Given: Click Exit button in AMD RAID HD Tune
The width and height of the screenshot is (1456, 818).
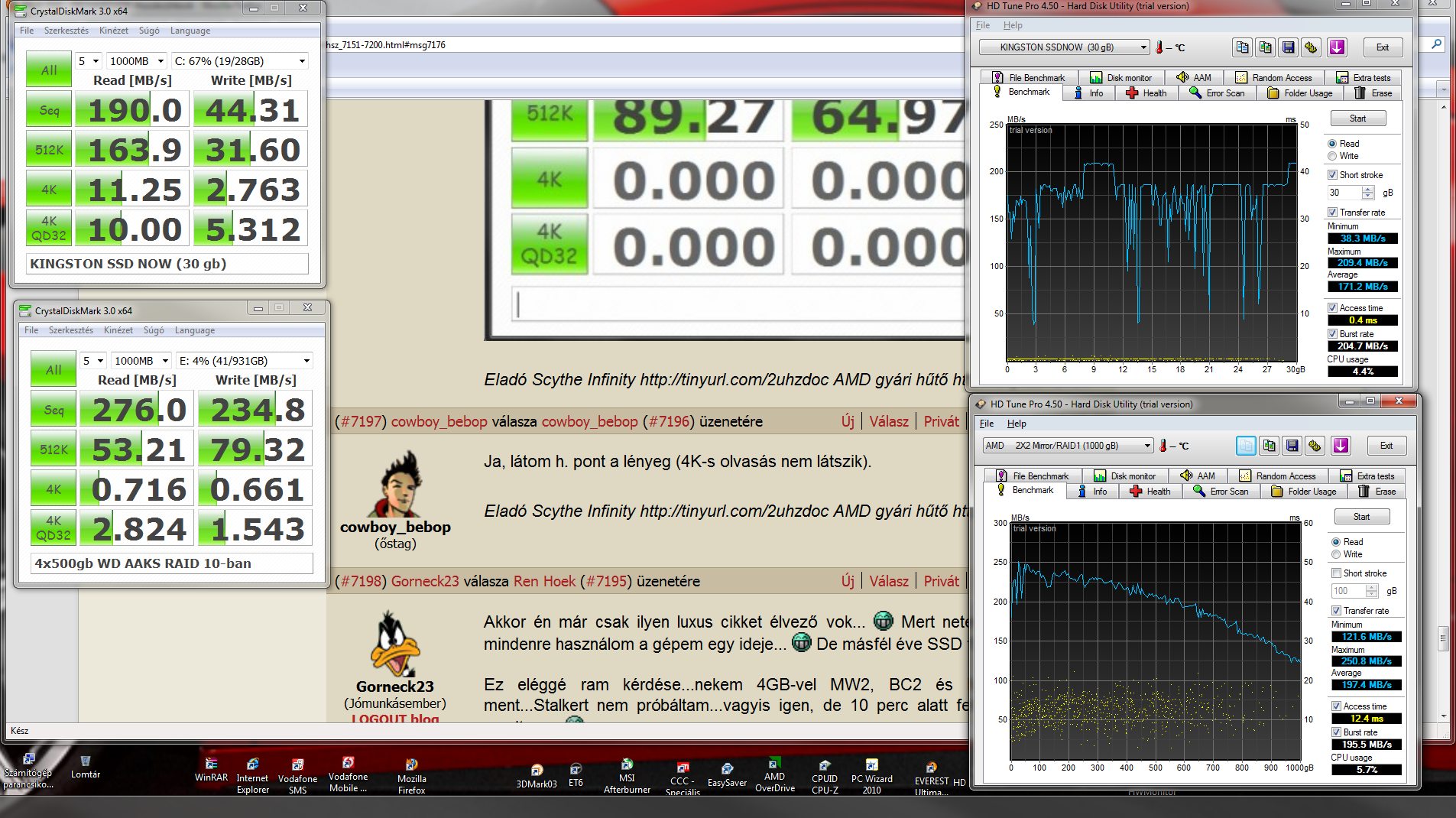Looking at the screenshot, I should pos(1386,446).
